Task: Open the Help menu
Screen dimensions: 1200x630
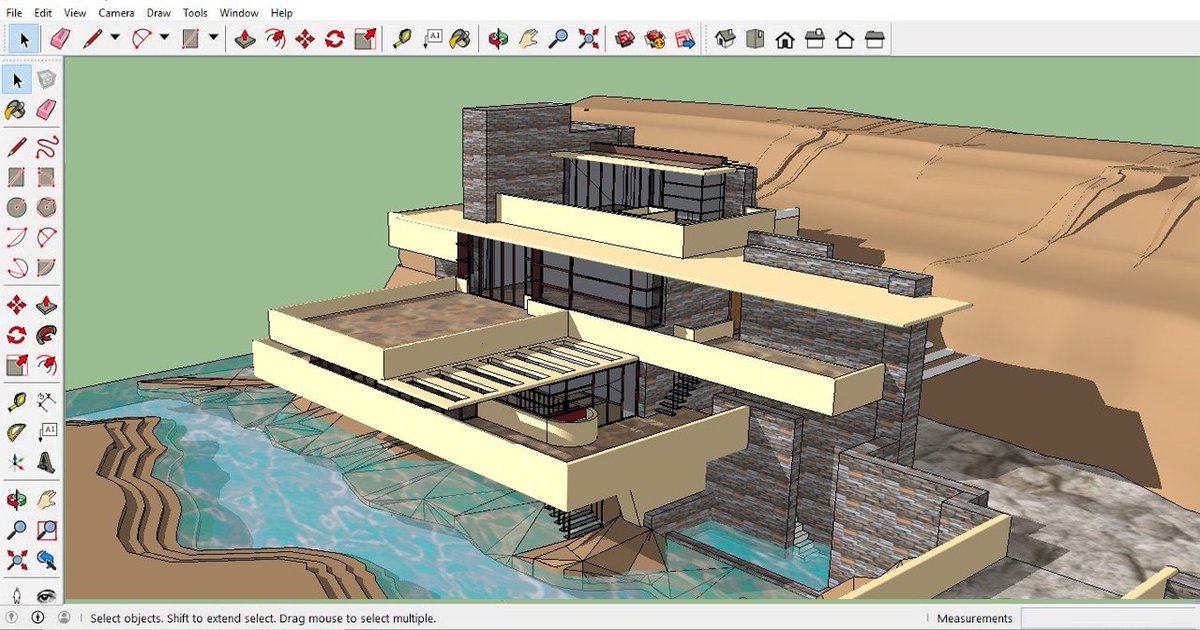Action: click(282, 13)
